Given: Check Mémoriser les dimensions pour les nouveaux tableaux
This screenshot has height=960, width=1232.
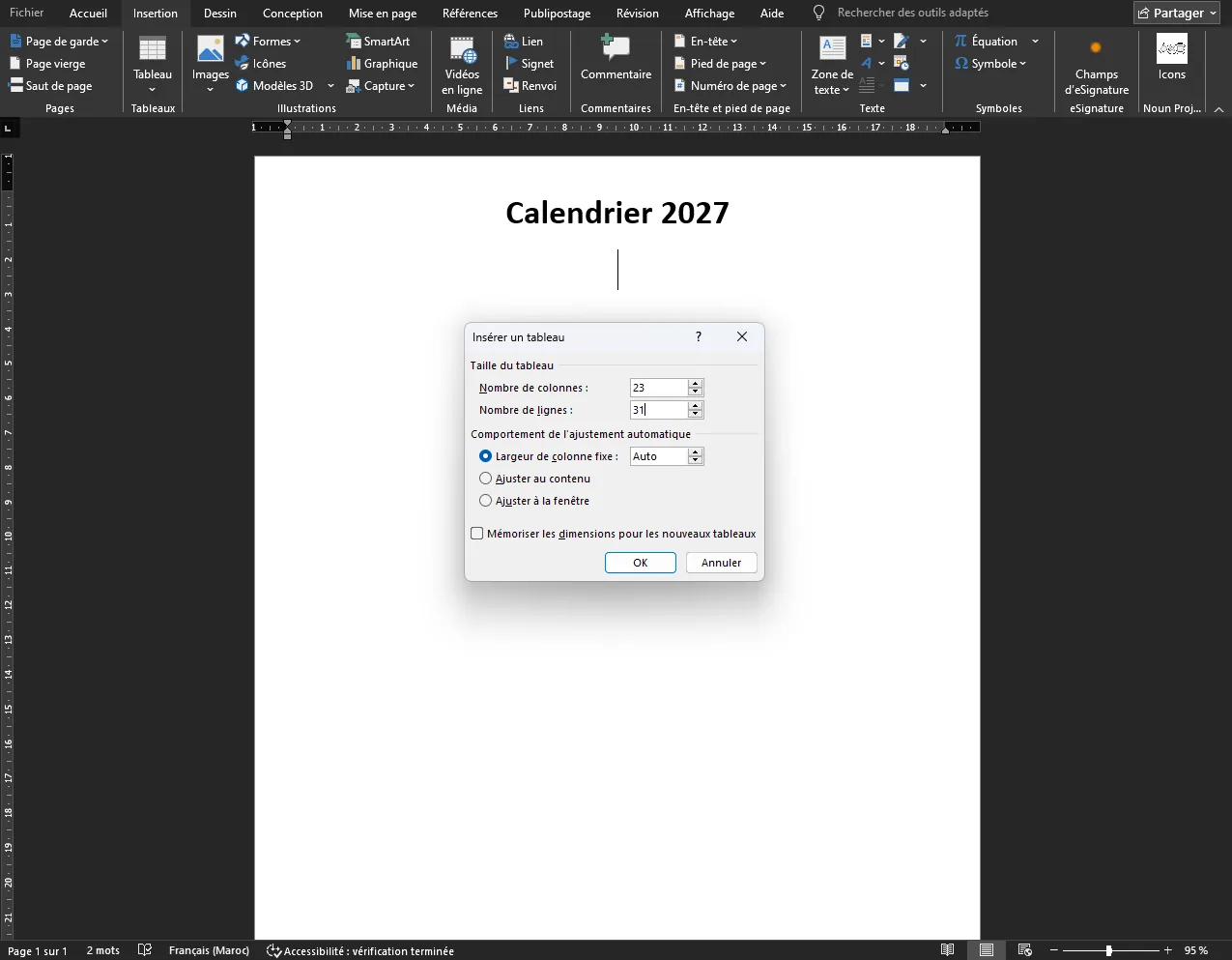Looking at the screenshot, I should tap(614, 534).
